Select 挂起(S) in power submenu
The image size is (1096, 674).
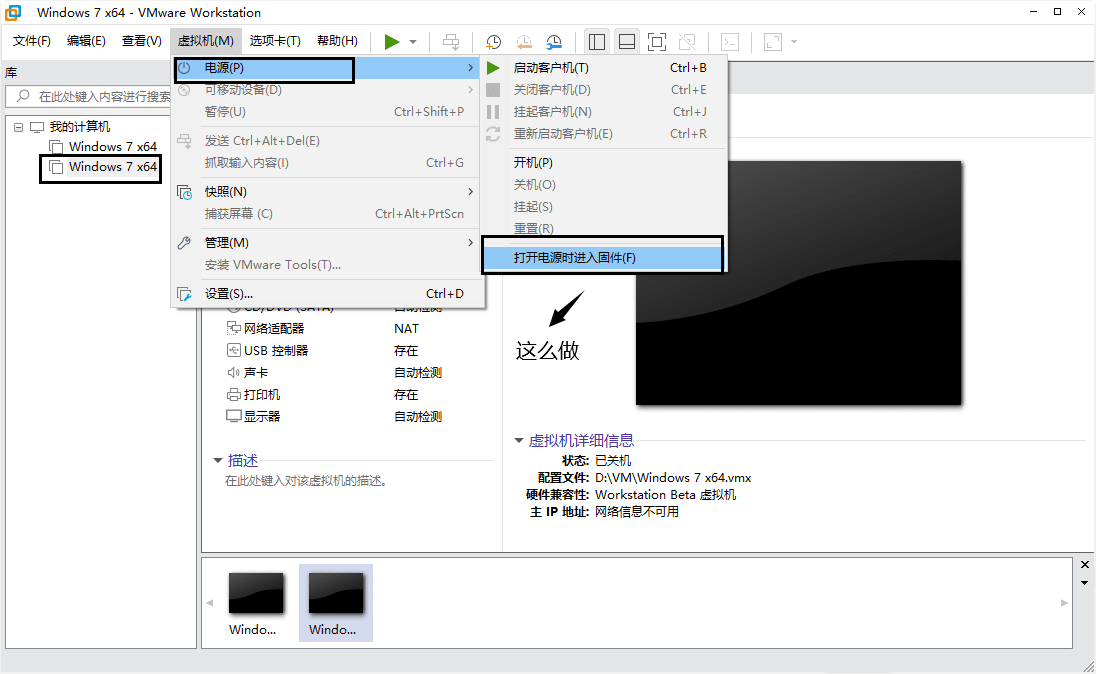click(x=605, y=207)
